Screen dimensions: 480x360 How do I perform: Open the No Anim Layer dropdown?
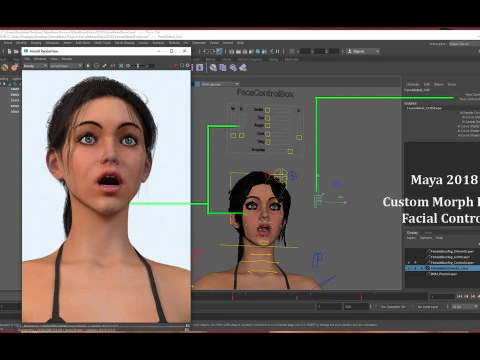pos(428,306)
